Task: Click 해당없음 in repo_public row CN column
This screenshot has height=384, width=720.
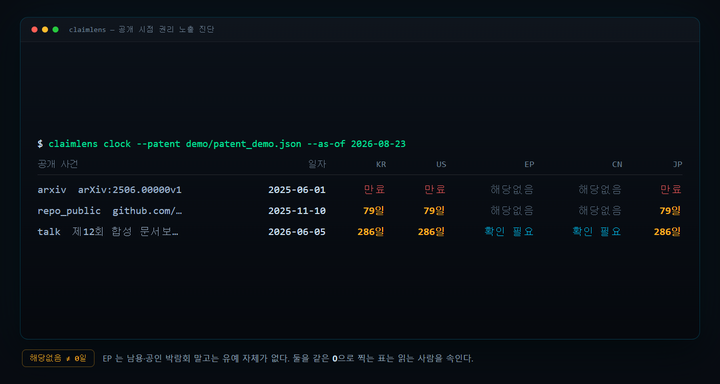Action: (x=600, y=211)
